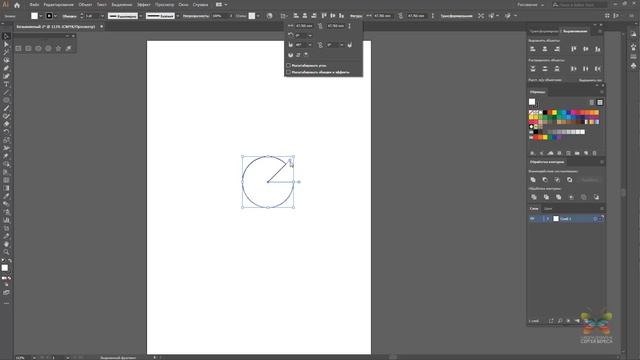Select the Pen tool
Viewport: 640px width, 360px height.
(6, 68)
